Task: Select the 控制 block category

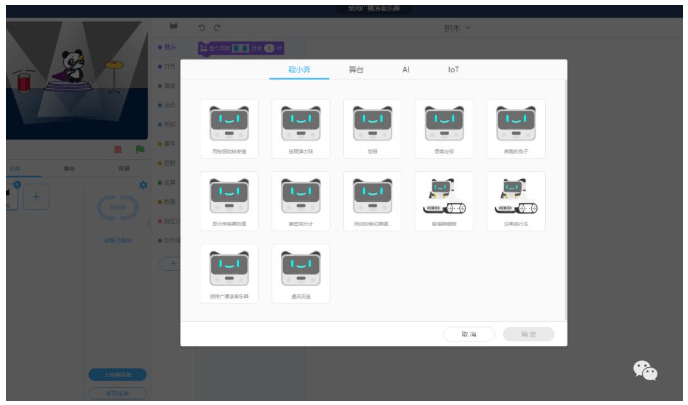Action: [167, 163]
